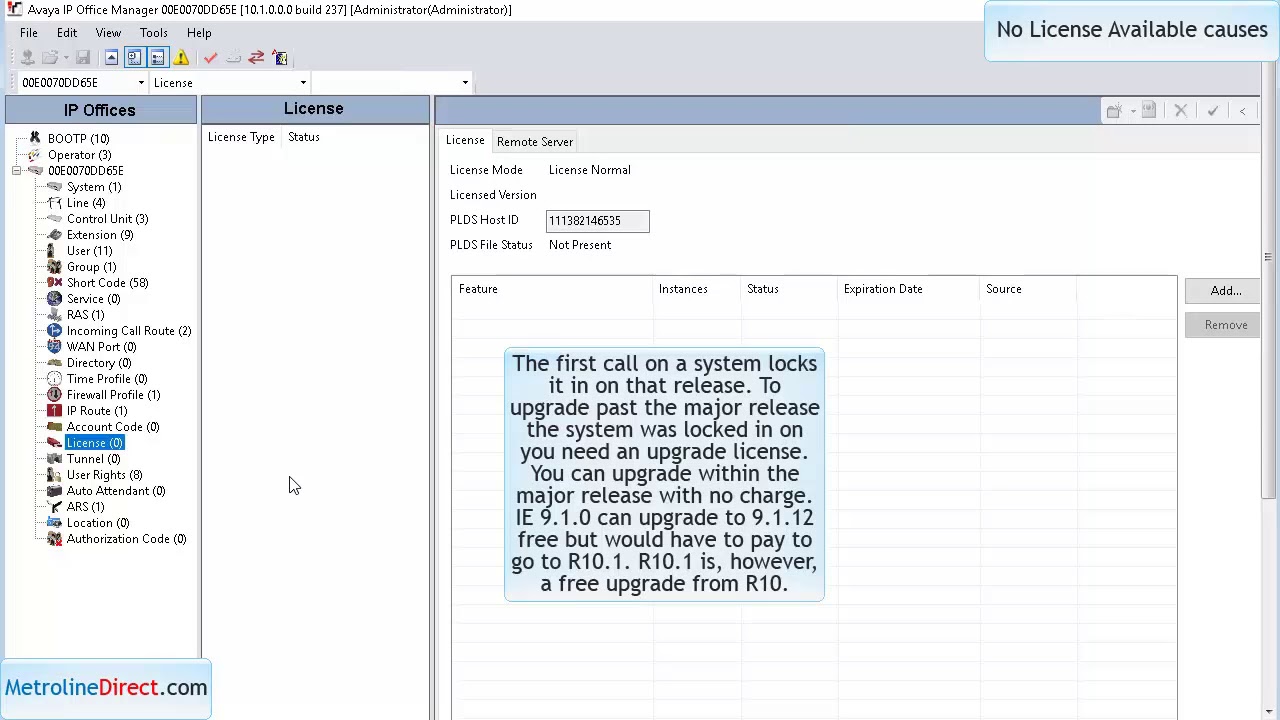The height and width of the screenshot is (720, 1280).
Task: Select Extension (9) tree item
Action: coord(100,235)
